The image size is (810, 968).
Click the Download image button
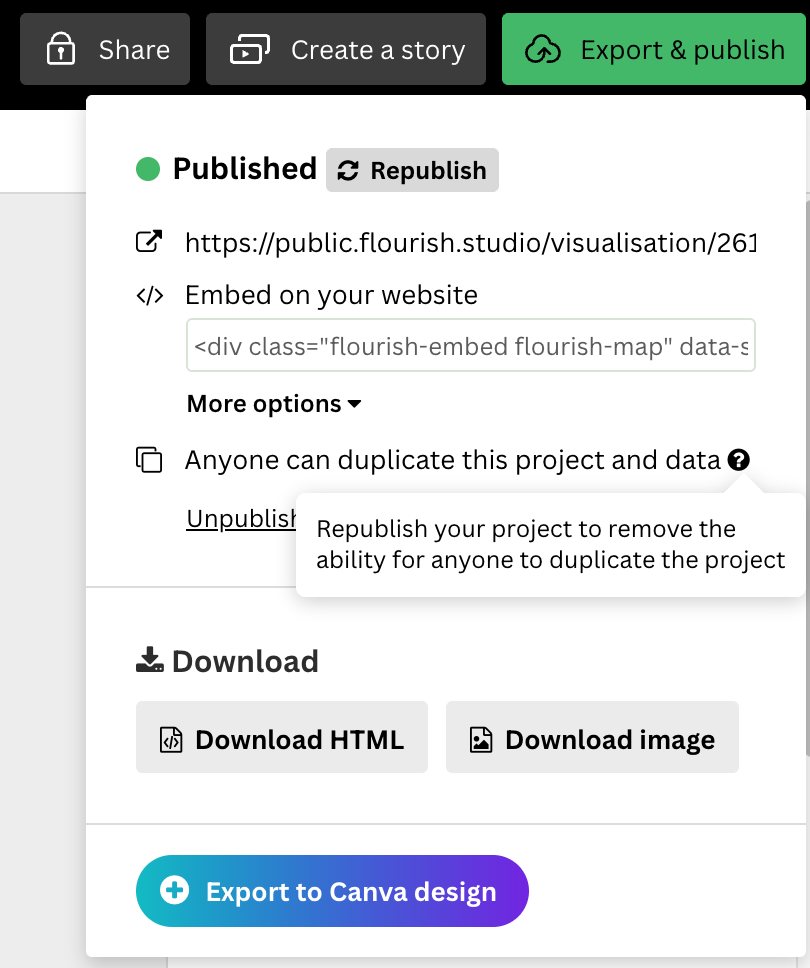click(x=592, y=738)
